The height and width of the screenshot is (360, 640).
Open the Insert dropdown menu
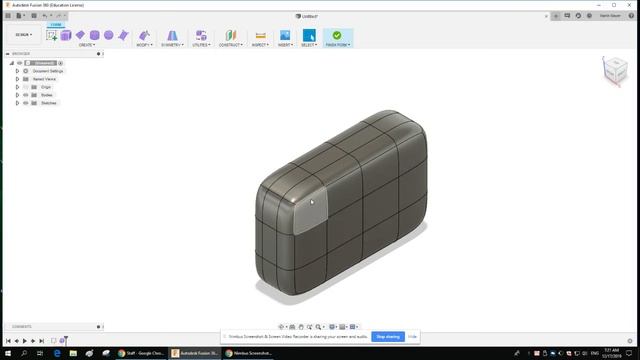(285, 45)
